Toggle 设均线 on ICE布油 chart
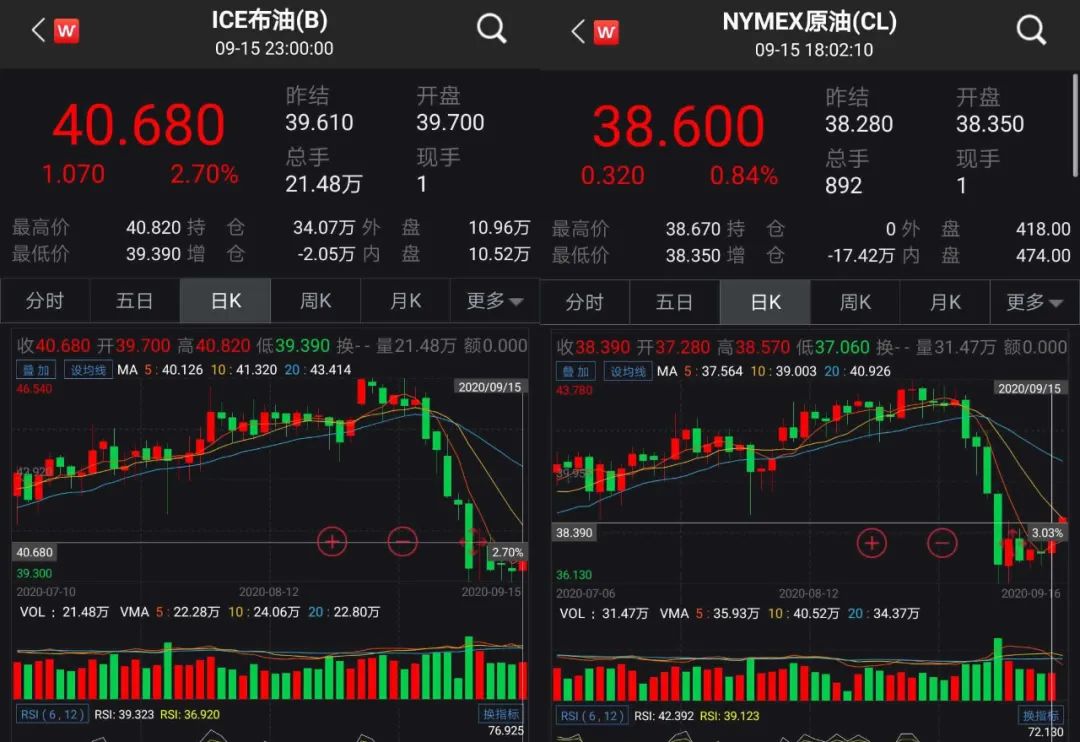This screenshot has width=1080, height=742. (87, 370)
